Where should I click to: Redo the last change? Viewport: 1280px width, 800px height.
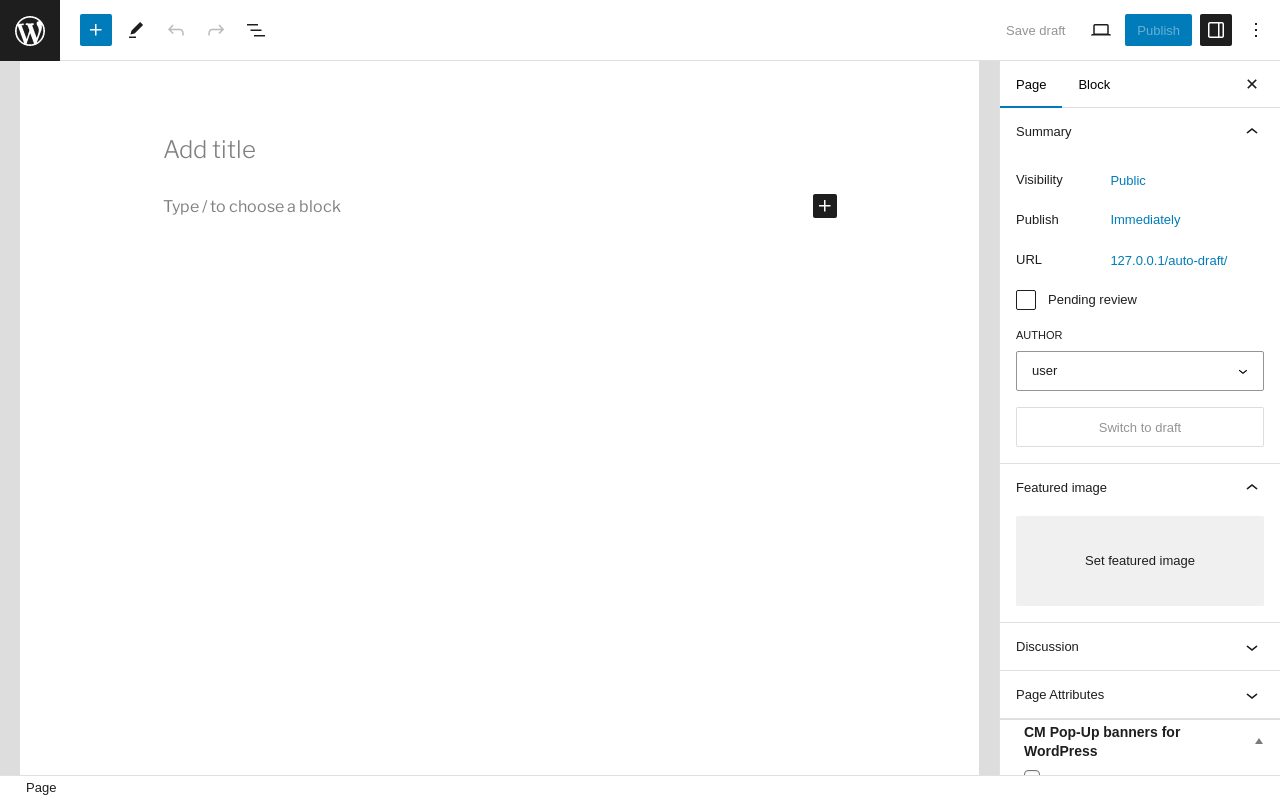pyautogui.click(x=216, y=30)
